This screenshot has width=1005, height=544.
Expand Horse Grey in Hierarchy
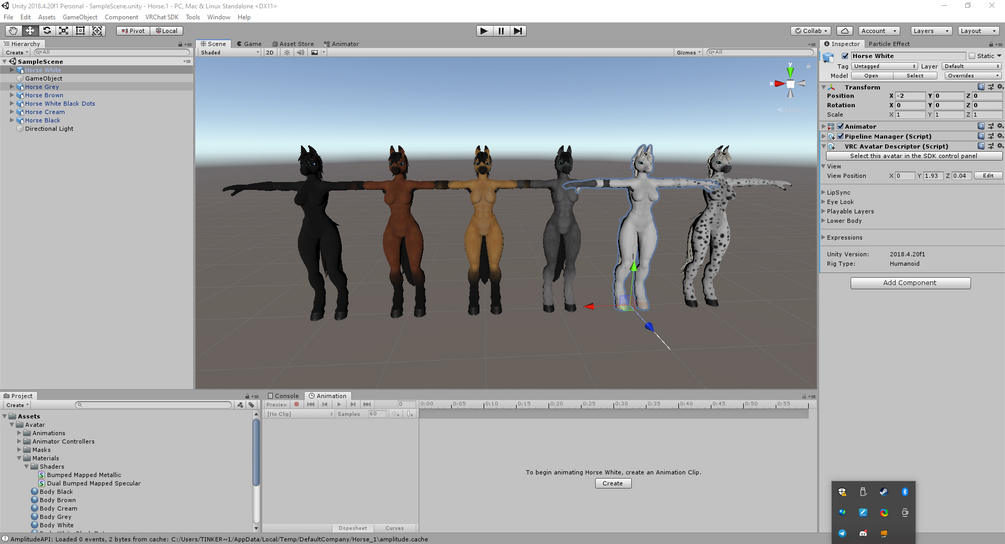[12, 87]
